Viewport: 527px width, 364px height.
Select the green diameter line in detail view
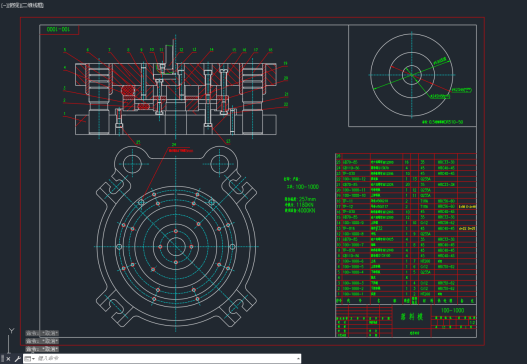pos(411,75)
